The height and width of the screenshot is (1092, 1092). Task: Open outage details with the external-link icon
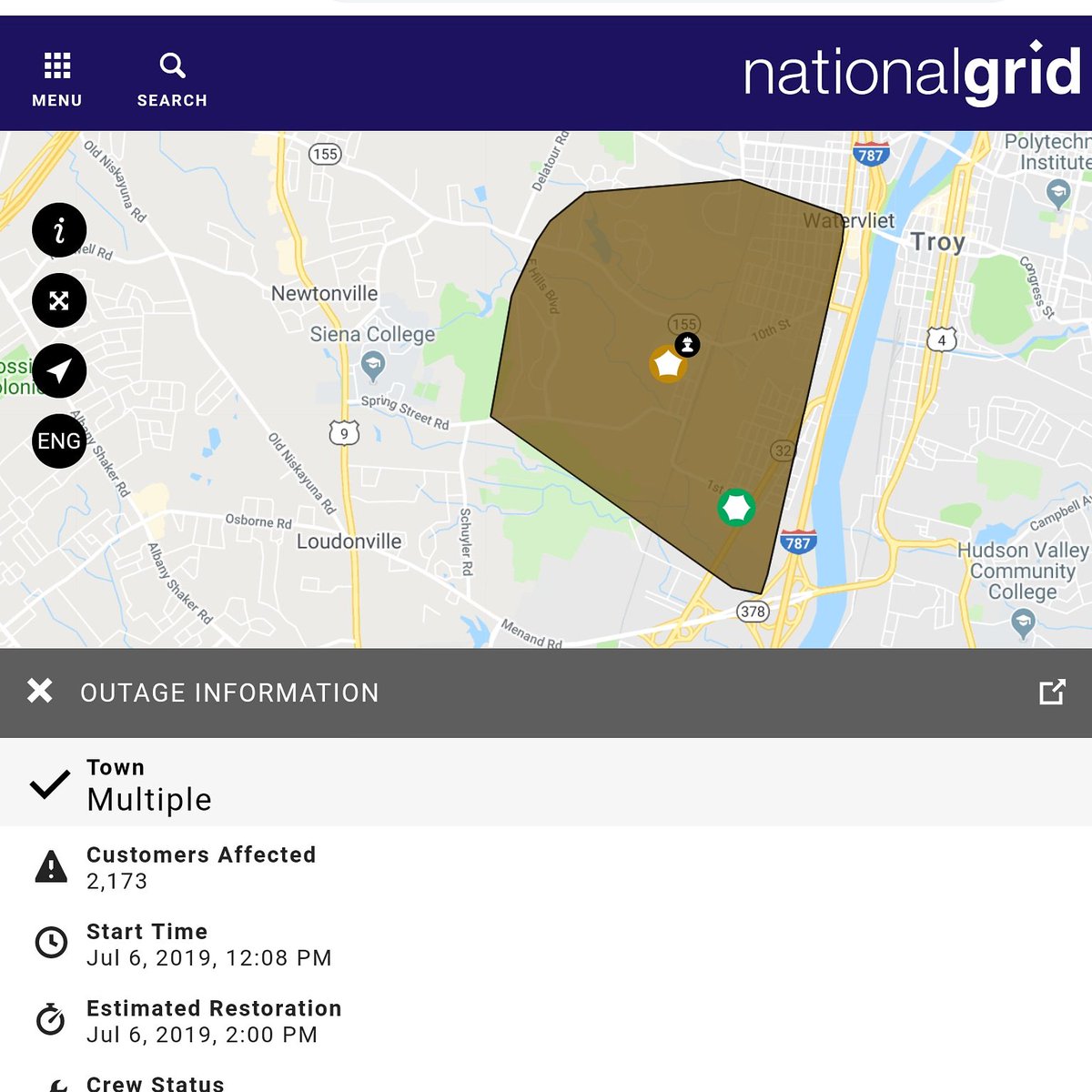pyautogui.click(x=1053, y=693)
